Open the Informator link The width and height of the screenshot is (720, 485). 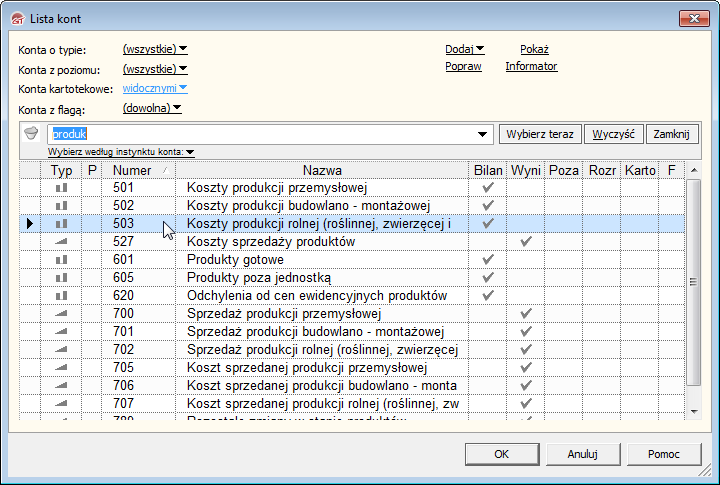531,67
